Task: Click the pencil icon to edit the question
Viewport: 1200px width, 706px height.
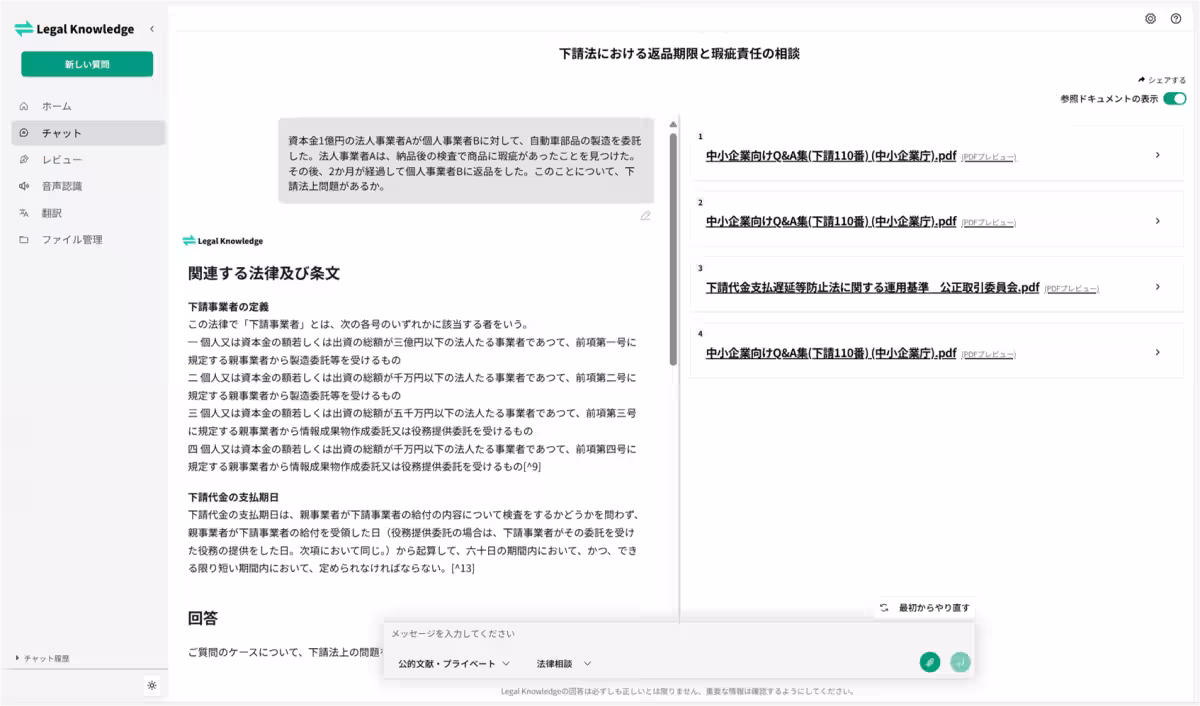Action: [x=646, y=217]
